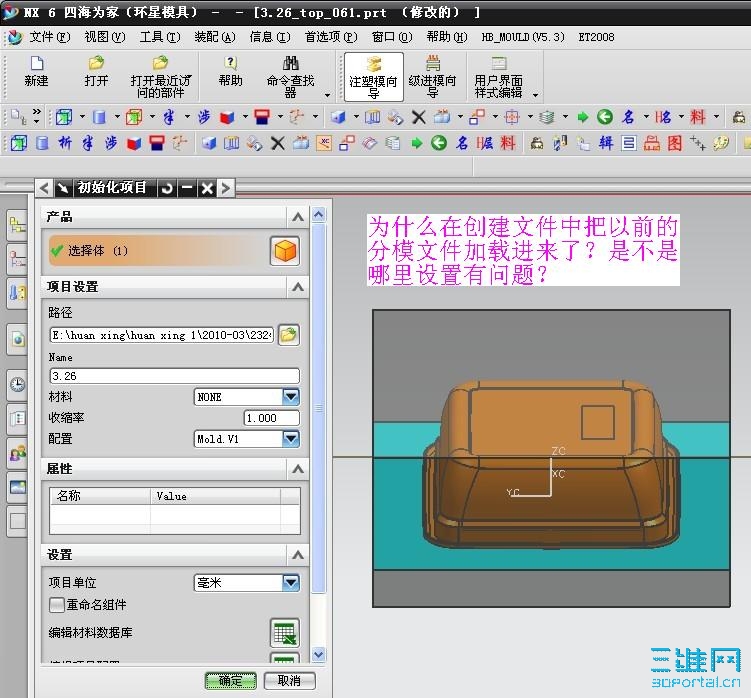
Task: Open the History clock tab in resource bar
Action: (18, 384)
